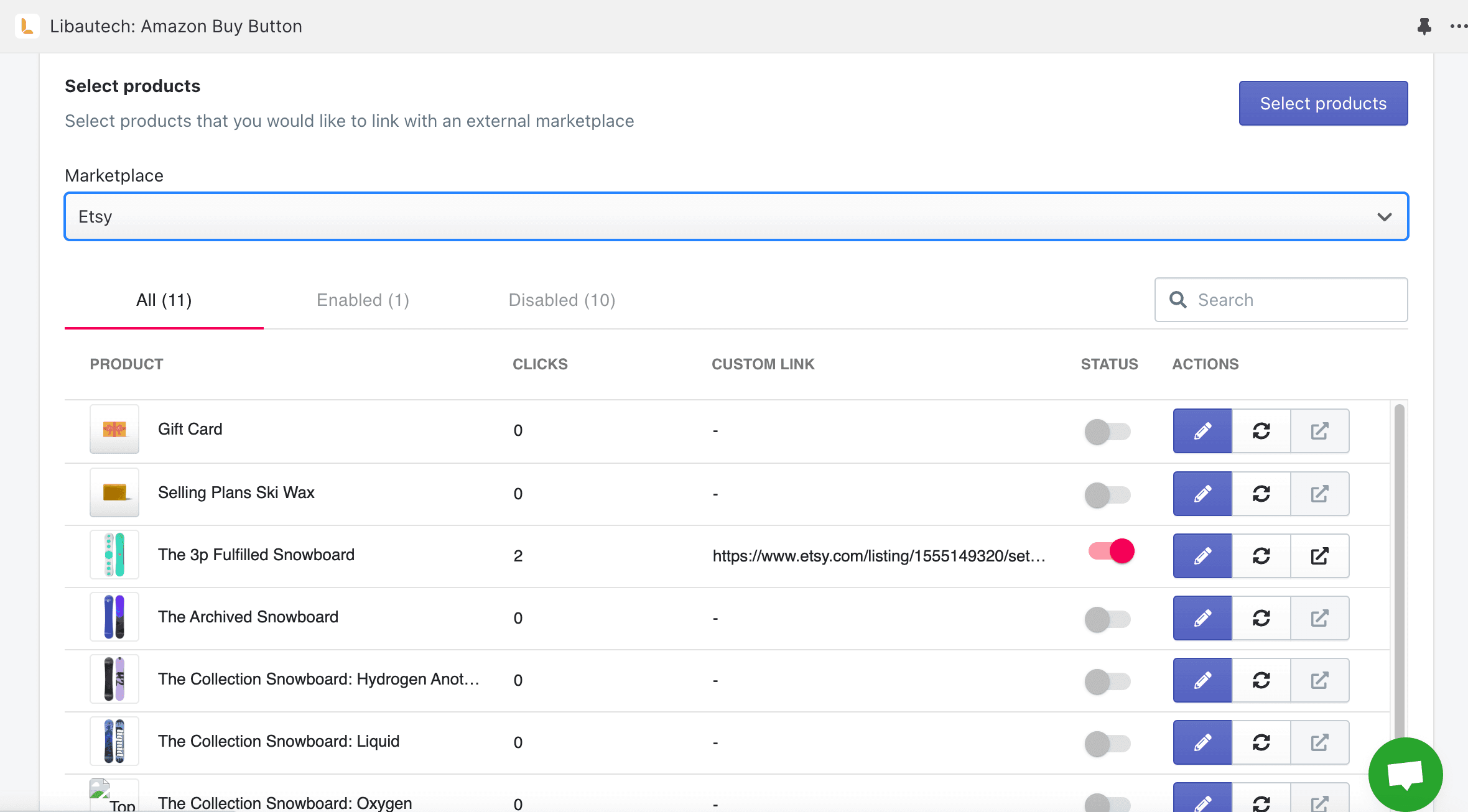
Task: Click The 3p Fulfilled Snowboard thumbnail
Action: [114, 555]
